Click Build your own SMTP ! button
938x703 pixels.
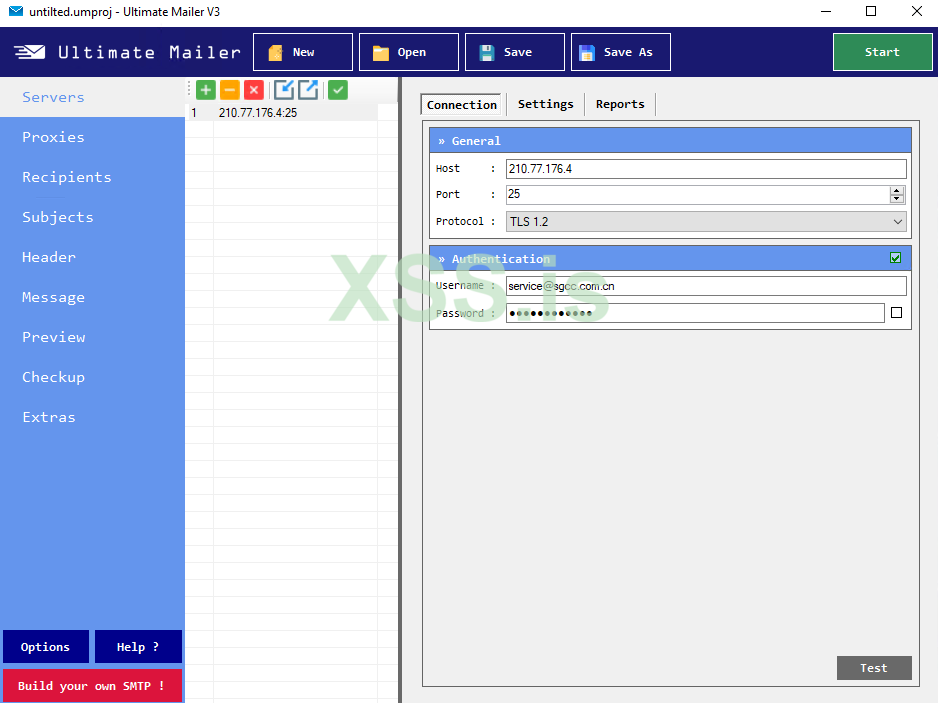92,686
